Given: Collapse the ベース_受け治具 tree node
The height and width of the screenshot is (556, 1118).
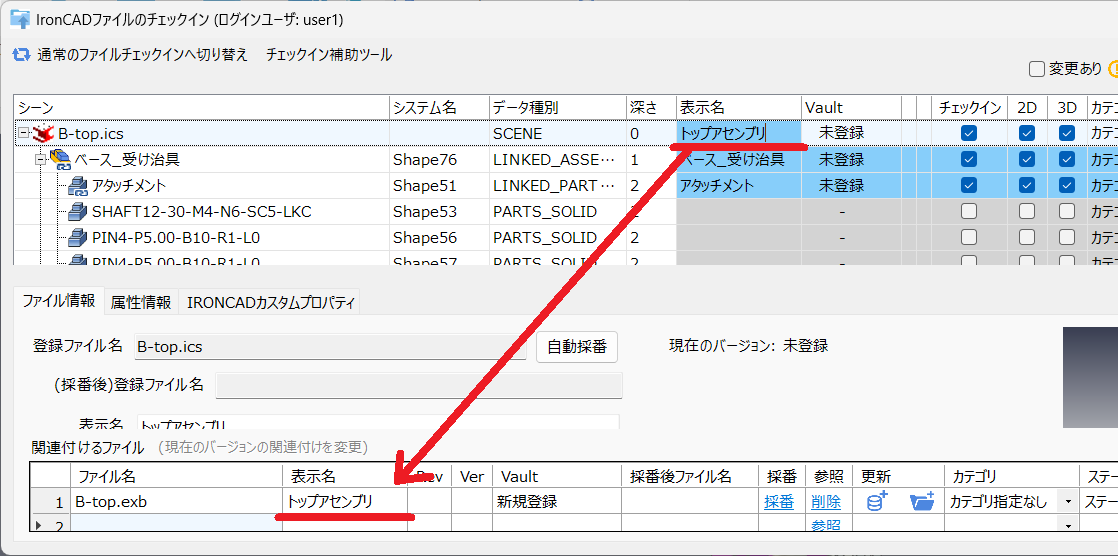Looking at the screenshot, I should [41, 160].
